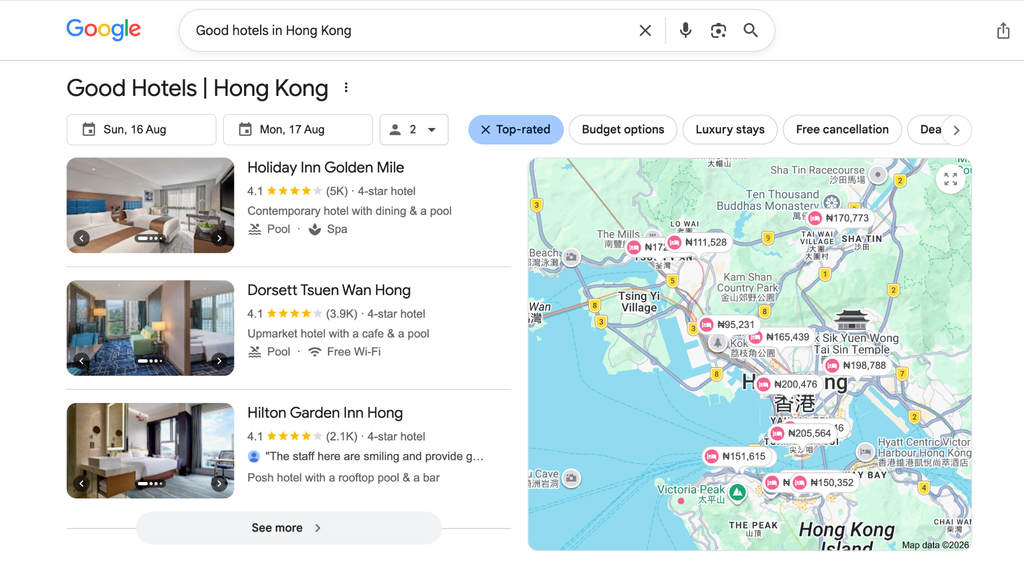Open check-in date Sun, 16 Aug
Viewport: 1024px width, 582px height.
pyautogui.click(x=141, y=129)
